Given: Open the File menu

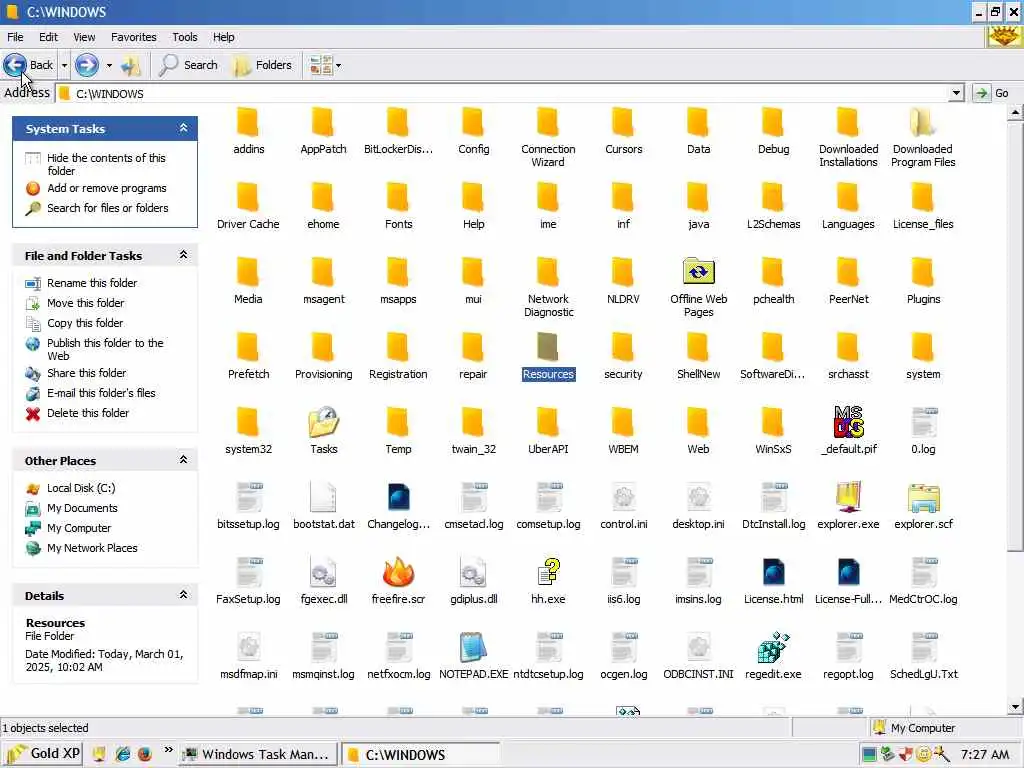Looking at the screenshot, I should (x=15, y=37).
